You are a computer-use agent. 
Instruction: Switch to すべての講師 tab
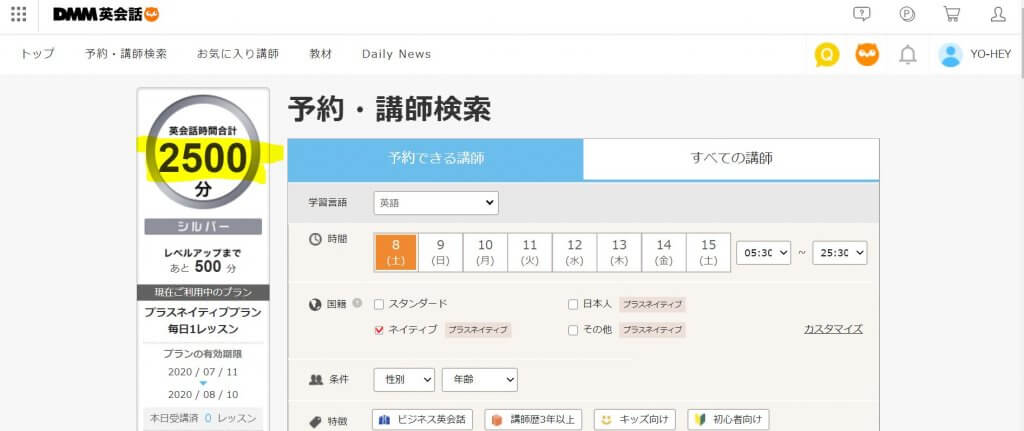click(731, 159)
